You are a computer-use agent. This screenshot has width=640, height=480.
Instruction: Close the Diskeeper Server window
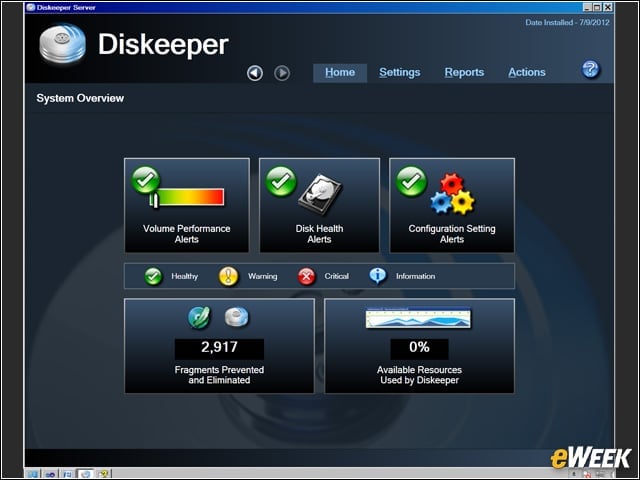[x=608, y=7]
